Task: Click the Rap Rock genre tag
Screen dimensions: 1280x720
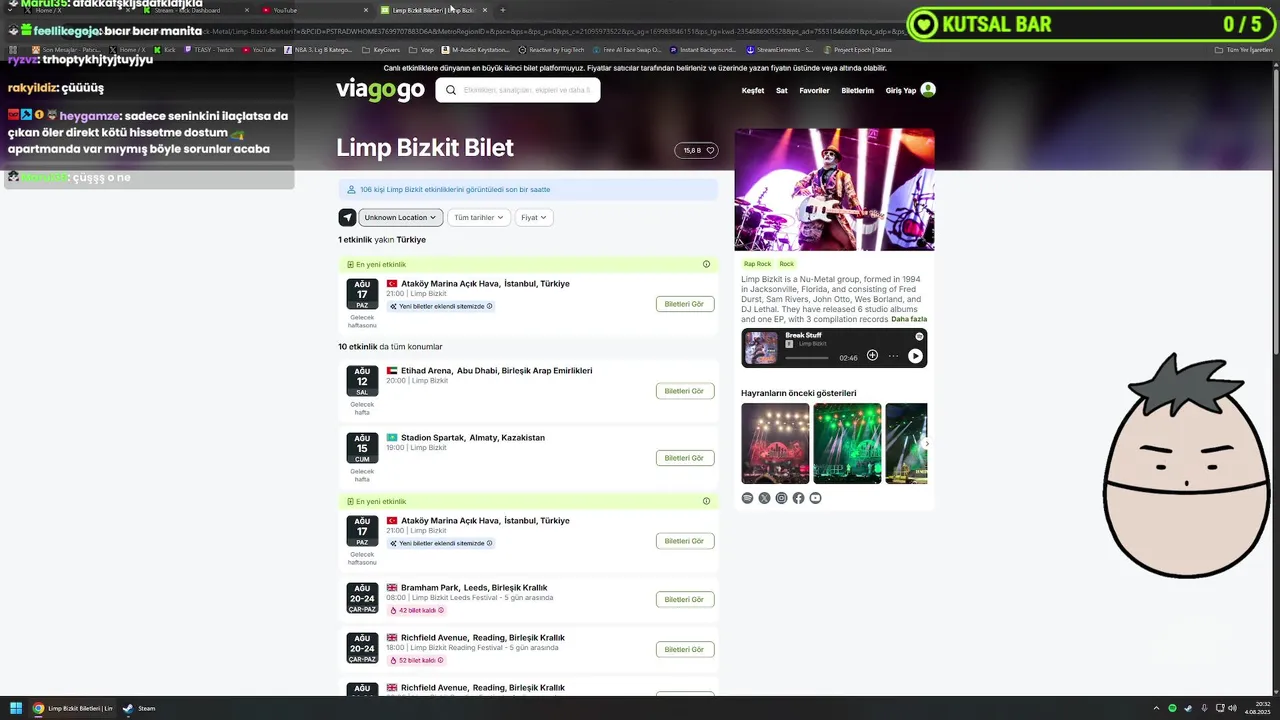Action: click(757, 264)
